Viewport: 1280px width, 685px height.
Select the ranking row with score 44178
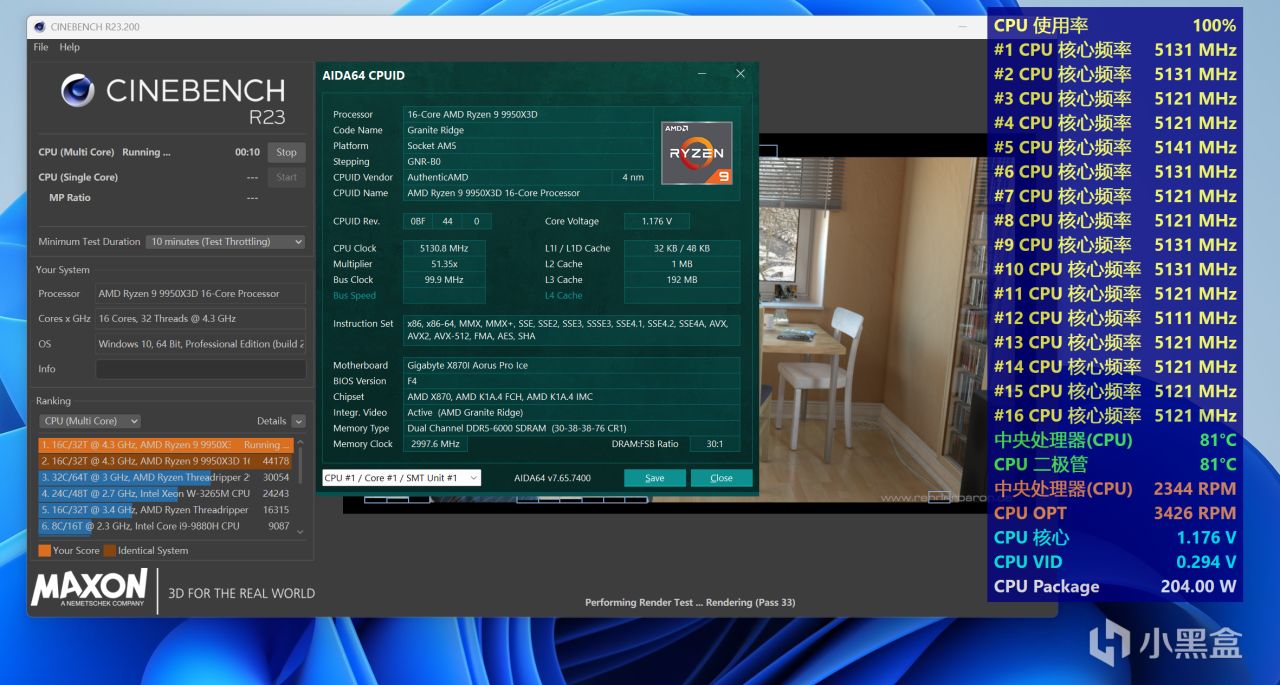point(166,461)
